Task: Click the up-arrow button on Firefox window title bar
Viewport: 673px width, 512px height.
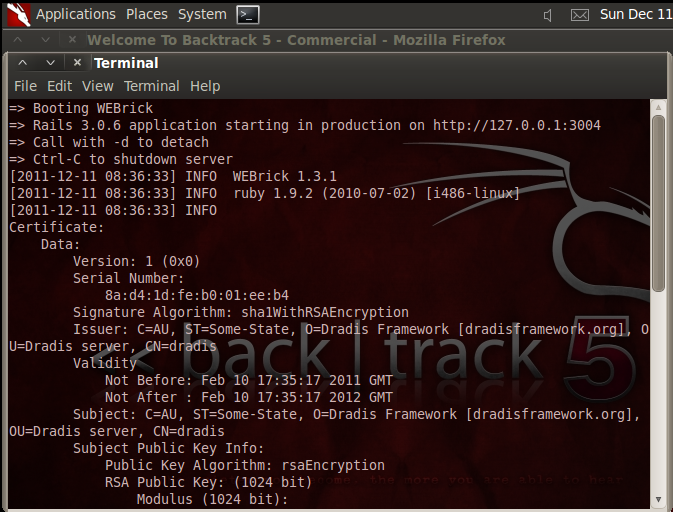Action: pos(18,40)
